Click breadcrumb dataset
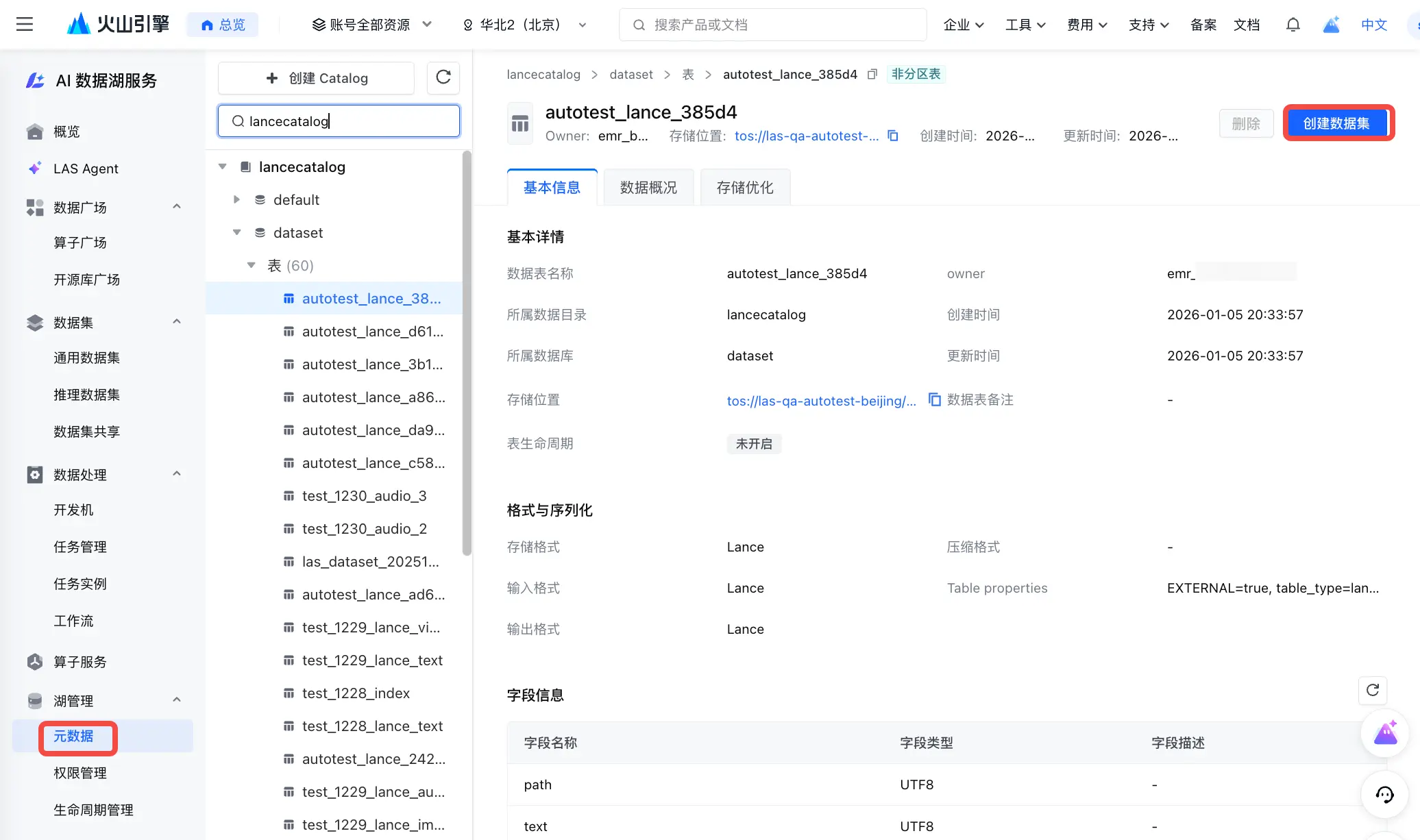Viewport: 1420px width, 840px height. tap(631, 74)
